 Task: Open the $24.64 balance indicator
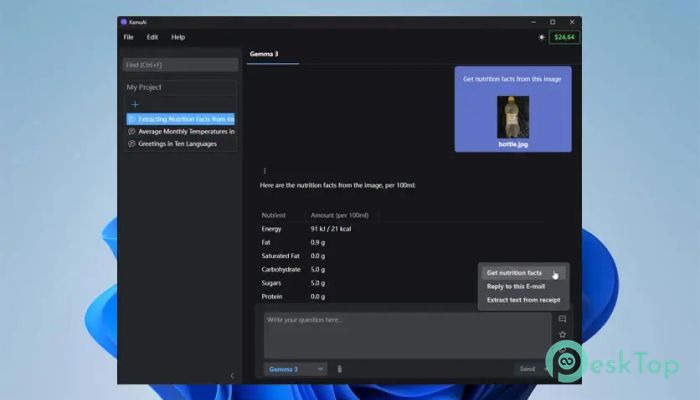(564, 37)
